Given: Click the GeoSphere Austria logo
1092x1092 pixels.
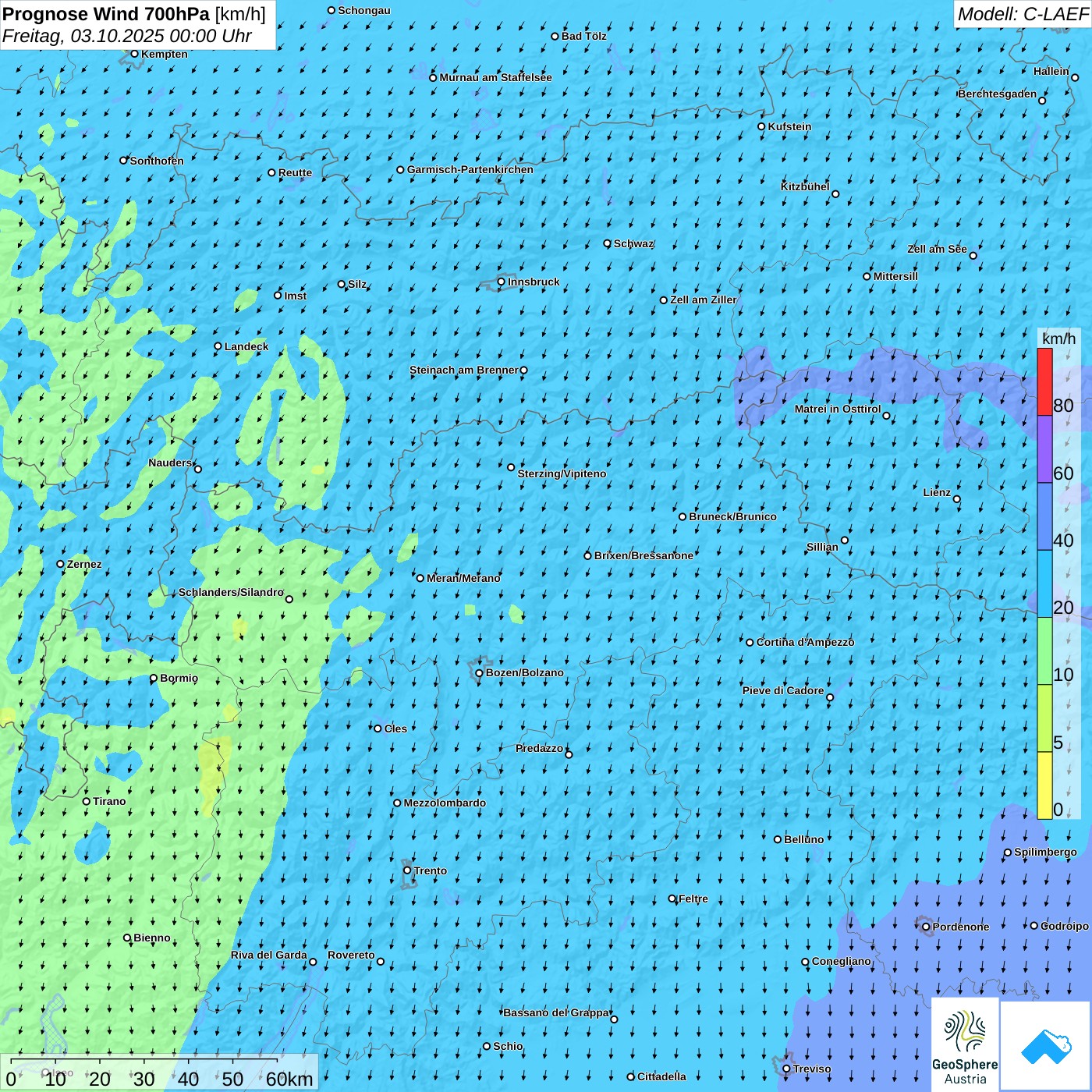Looking at the screenshot, I should click(965, 1045).
